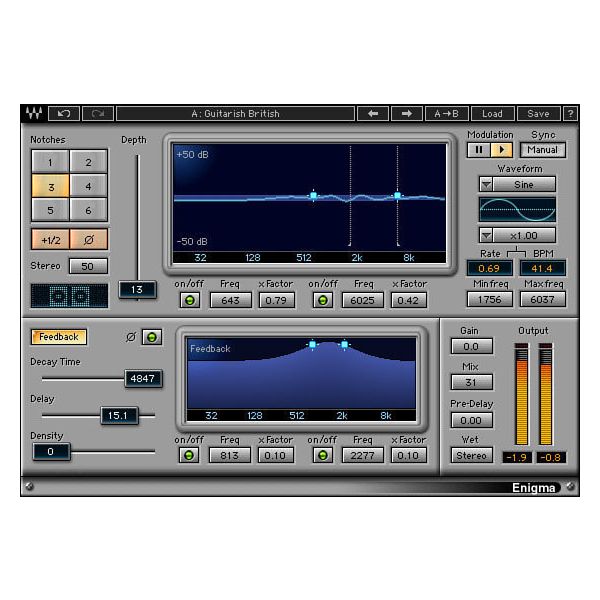Open the Save menu

538,114
